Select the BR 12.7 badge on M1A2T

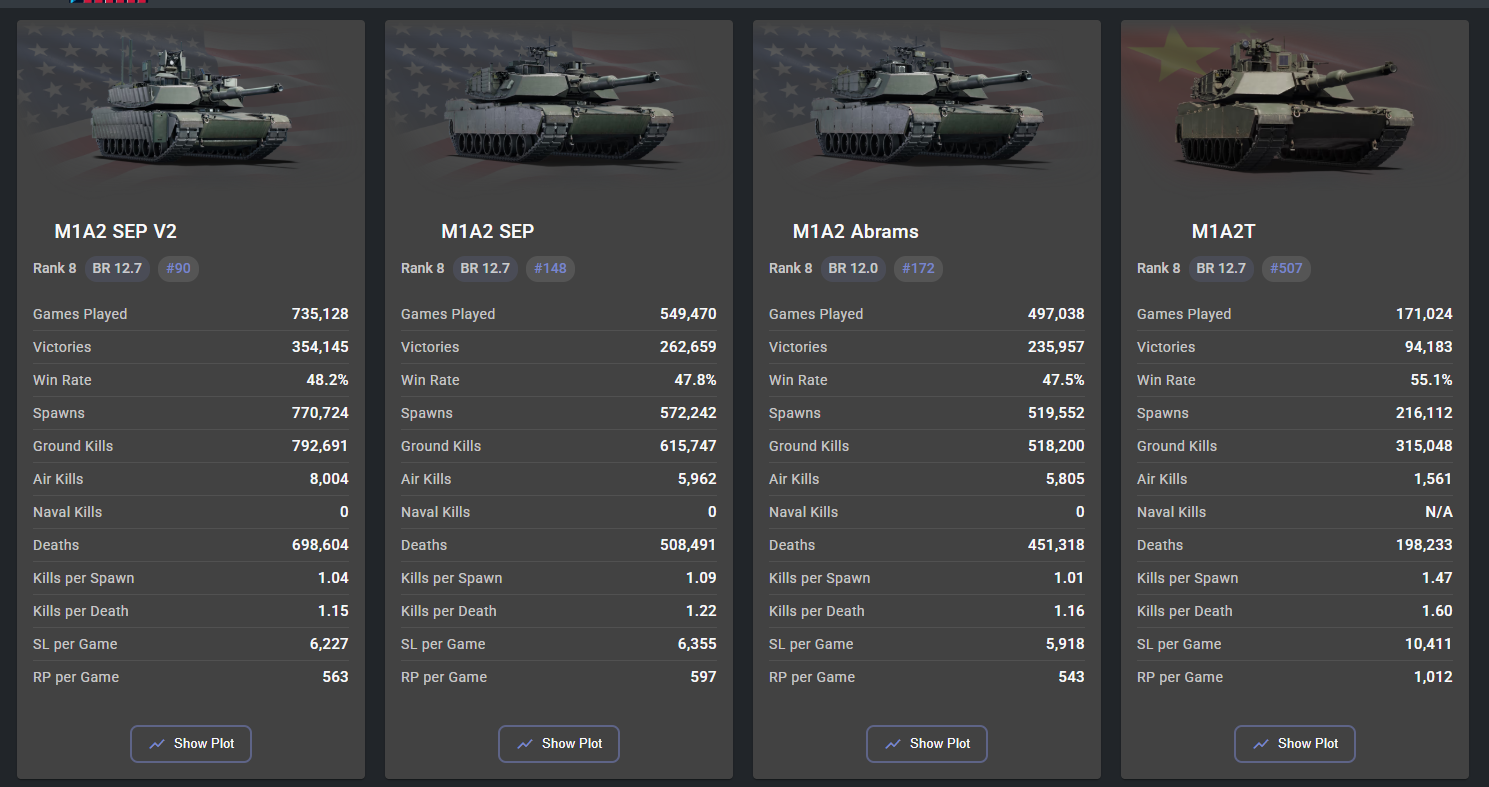[x=1221, y=268]
